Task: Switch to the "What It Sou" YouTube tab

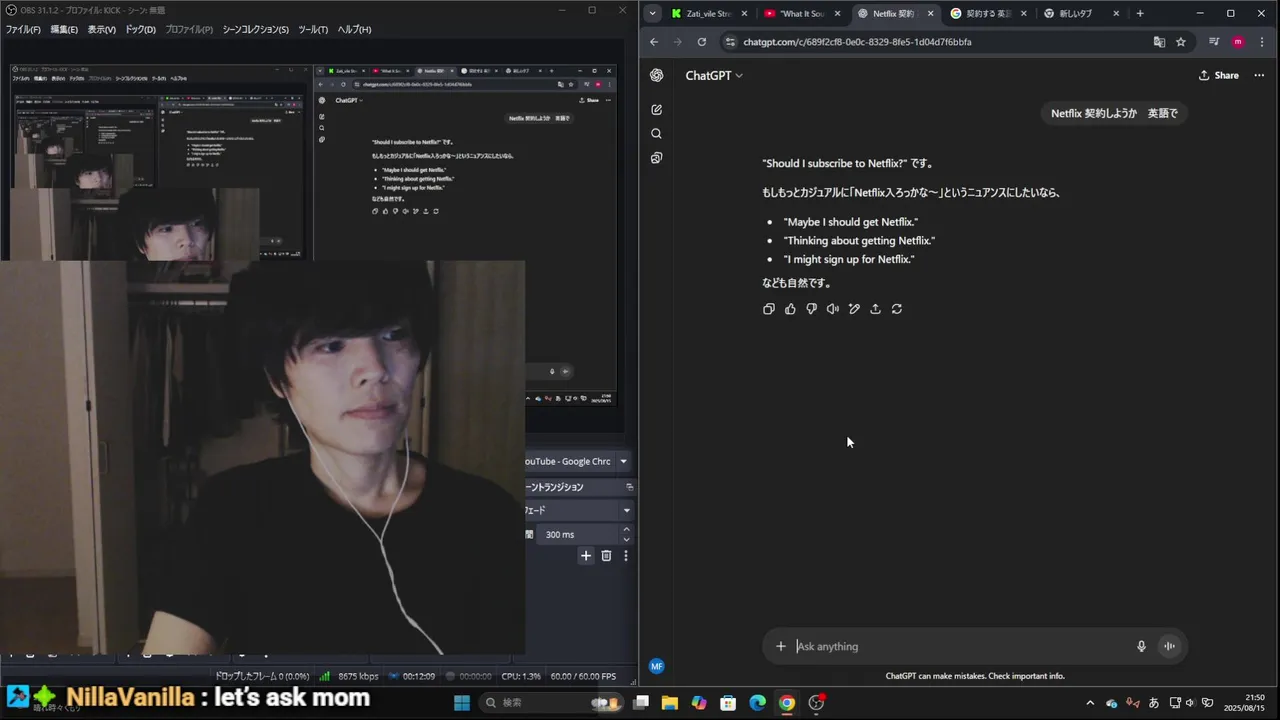Action: [x=801, y=14]
